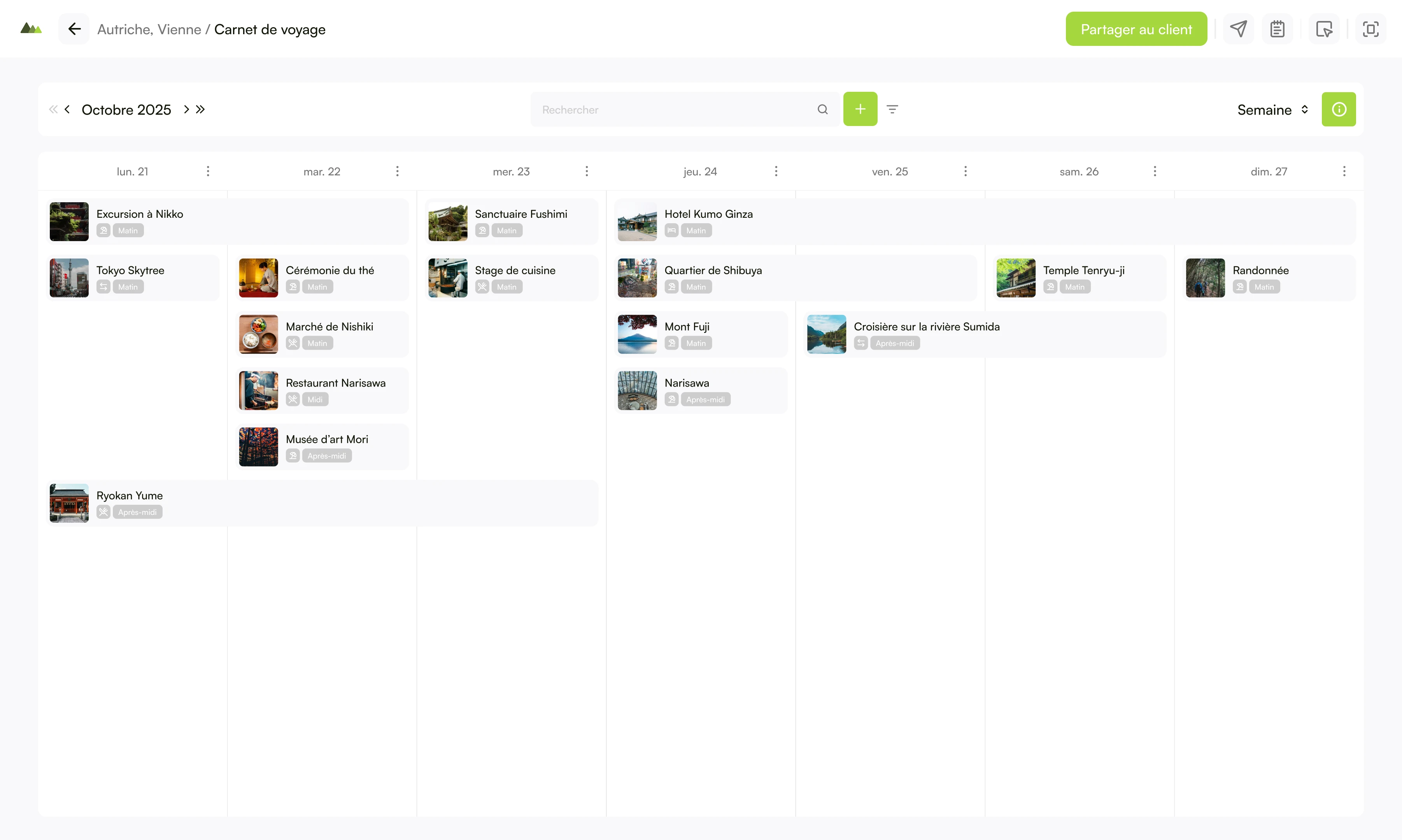Open the Hotel Kumo Ginza event card
1402x840 pixels.
[985, 221]
